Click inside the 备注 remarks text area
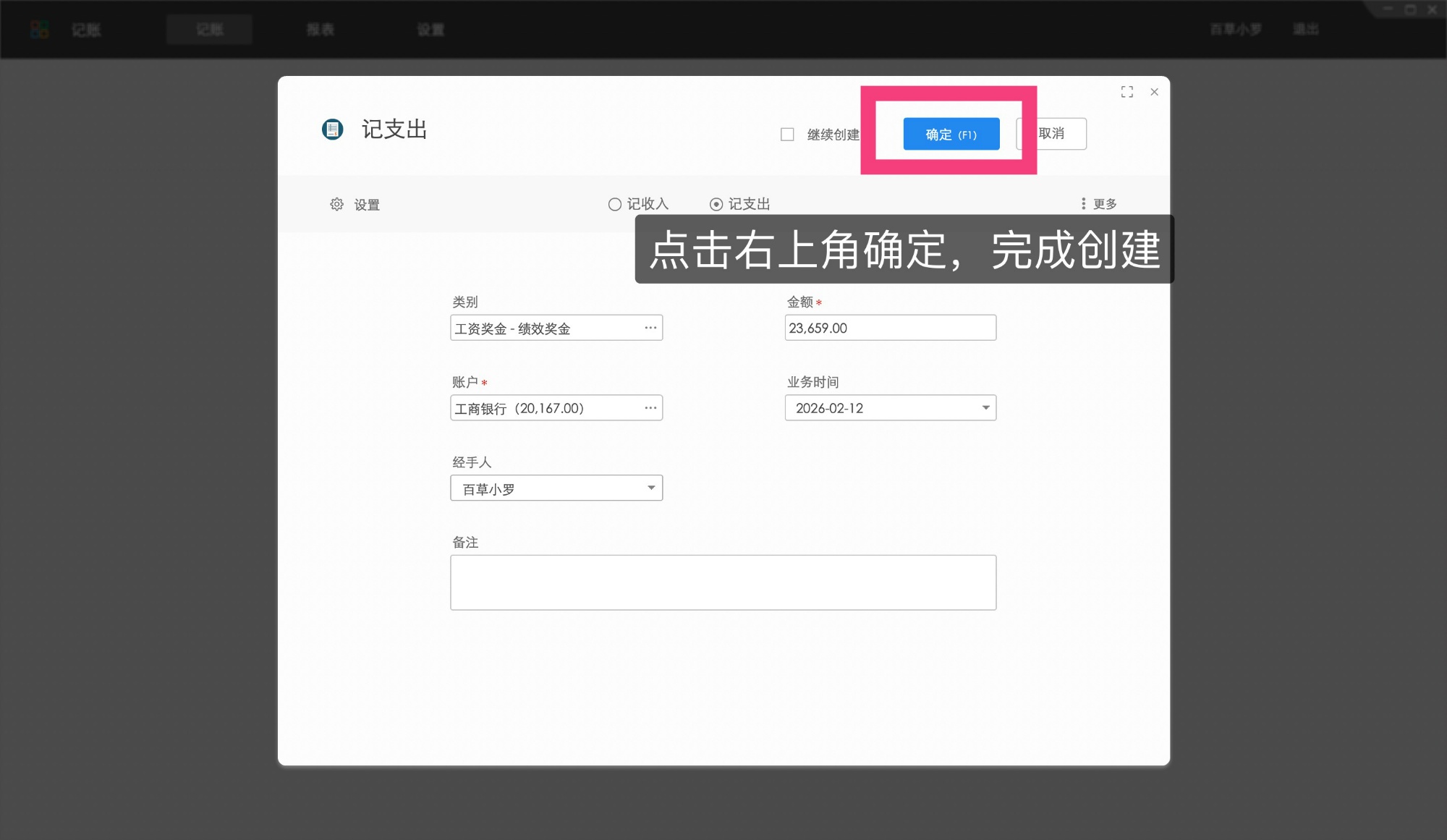This screenshot has height=840, width=1447. pos(723,582)
